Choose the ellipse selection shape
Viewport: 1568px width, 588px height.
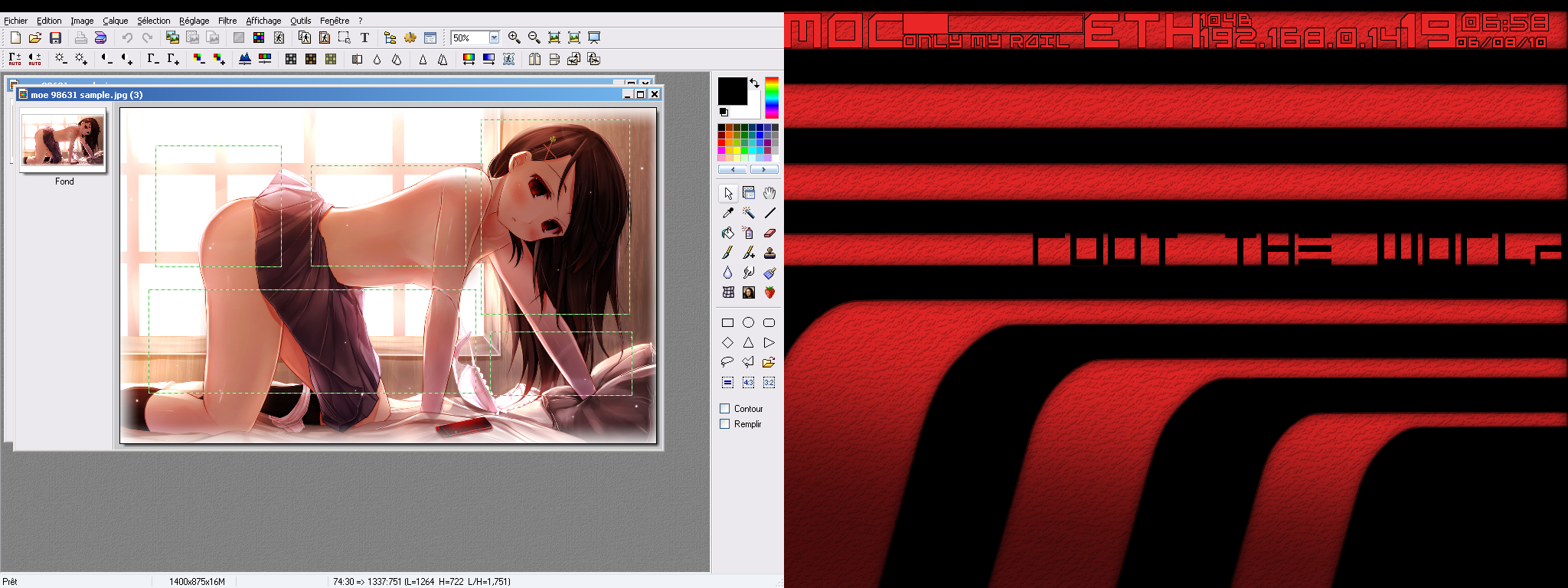[749, 322]
